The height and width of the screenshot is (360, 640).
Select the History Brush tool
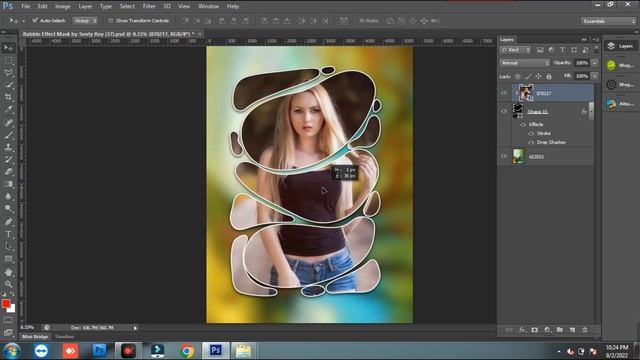click(x=8, y=159)
